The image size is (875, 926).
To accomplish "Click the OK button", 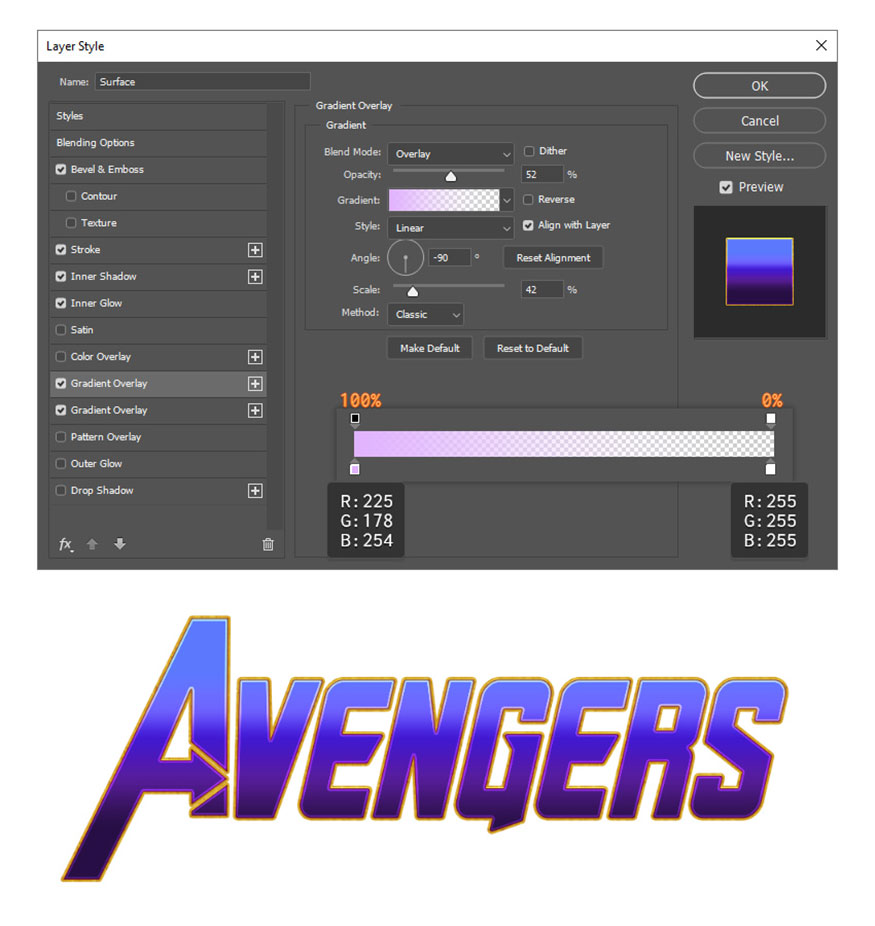I will 759,86.
